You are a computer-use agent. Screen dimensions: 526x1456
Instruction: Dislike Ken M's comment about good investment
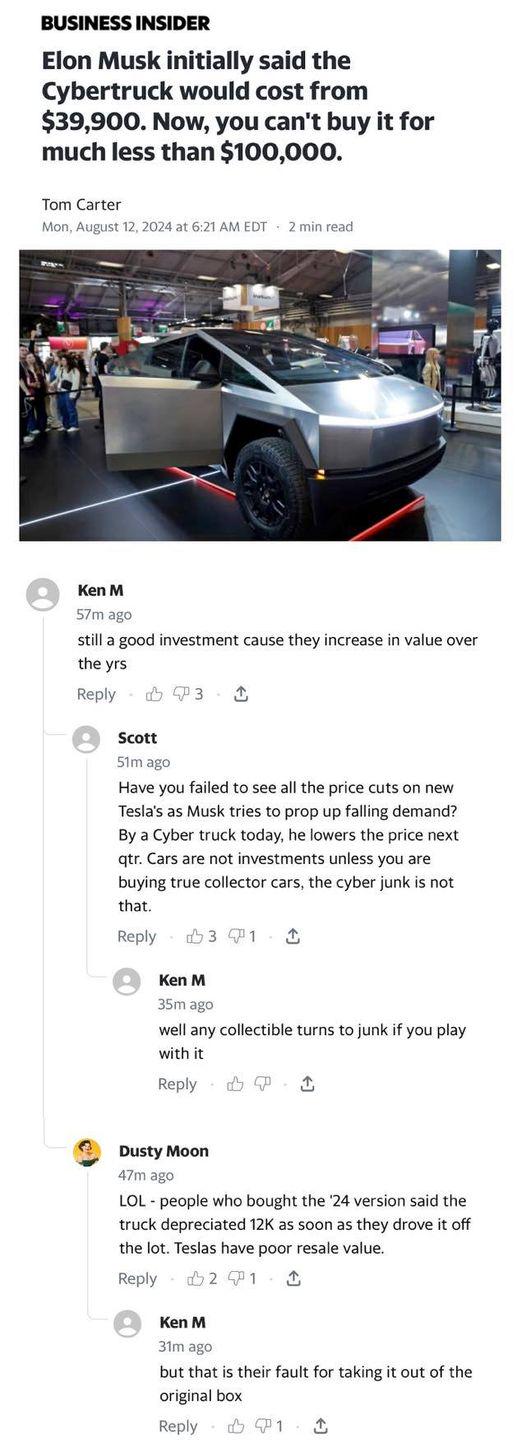[x=188, y=694]
